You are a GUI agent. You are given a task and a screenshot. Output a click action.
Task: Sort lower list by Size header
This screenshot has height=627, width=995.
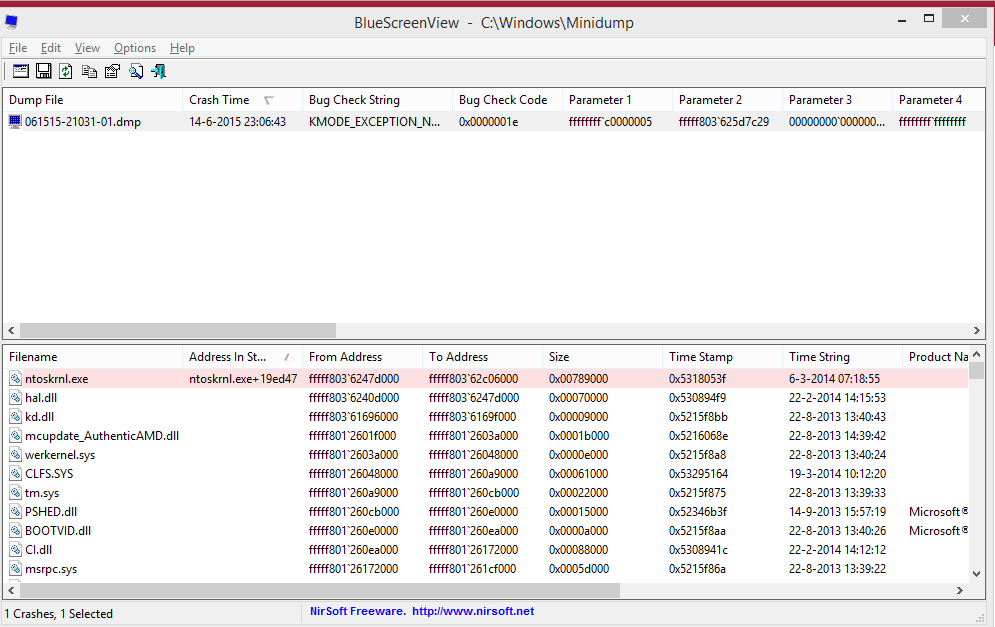point(602,357)
